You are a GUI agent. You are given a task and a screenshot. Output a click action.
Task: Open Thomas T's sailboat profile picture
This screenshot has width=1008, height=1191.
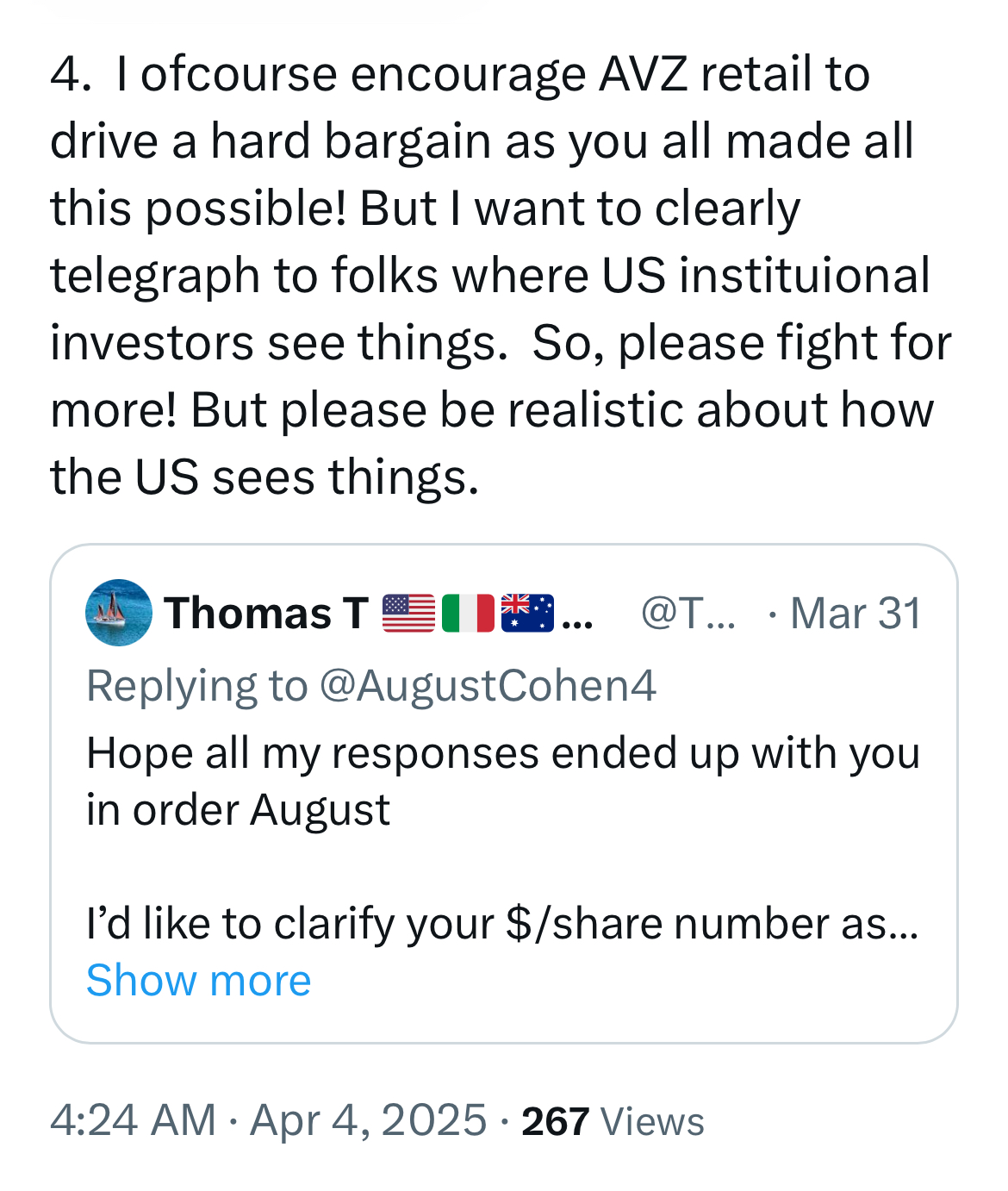(119, 613)
